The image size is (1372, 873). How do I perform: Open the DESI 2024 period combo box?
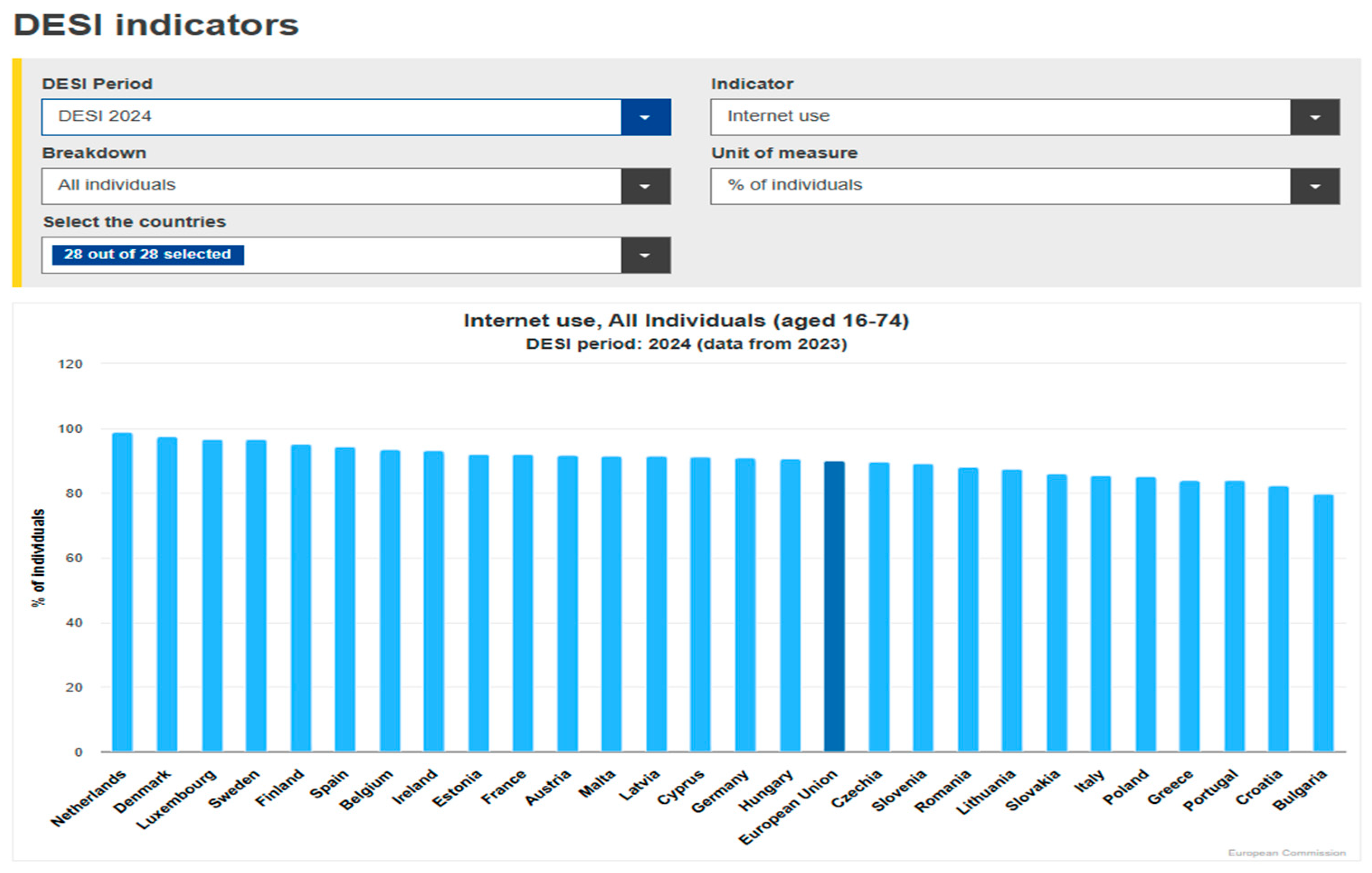click(x=331, y=118)
